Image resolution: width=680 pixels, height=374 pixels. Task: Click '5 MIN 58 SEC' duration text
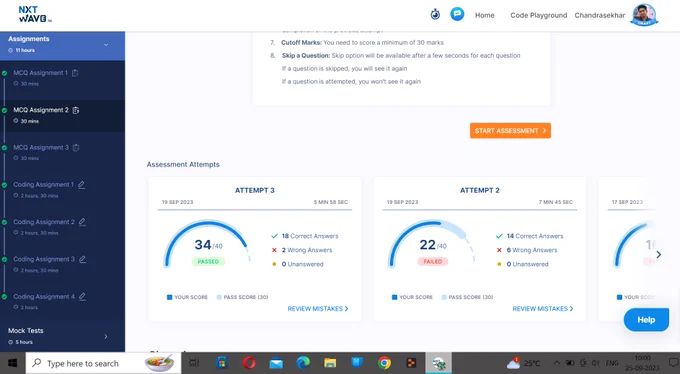pyautogui.click(x=331, y=202)
